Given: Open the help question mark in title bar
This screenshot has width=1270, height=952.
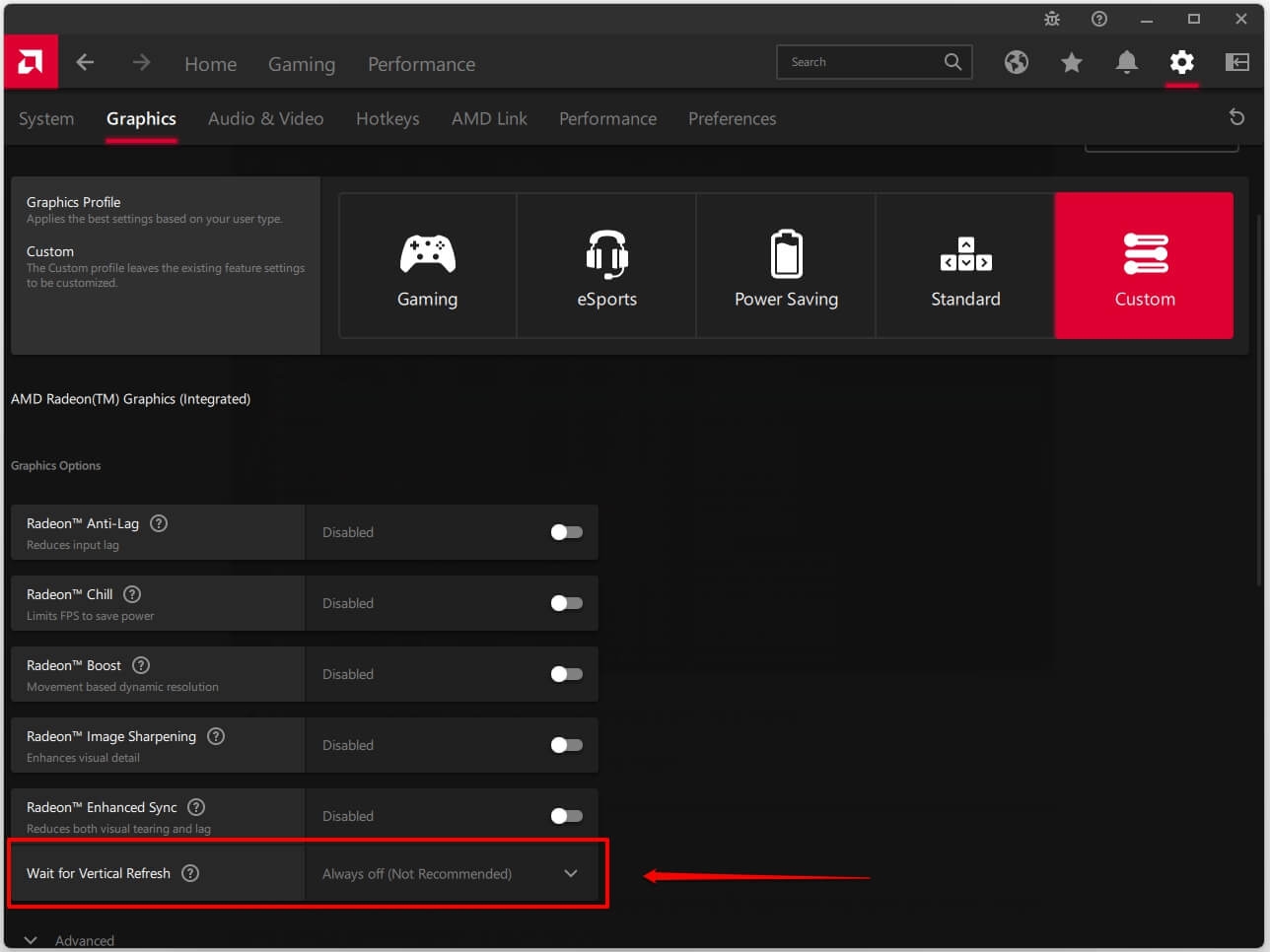Looking at the screenshot, I should coord(1099,19).
